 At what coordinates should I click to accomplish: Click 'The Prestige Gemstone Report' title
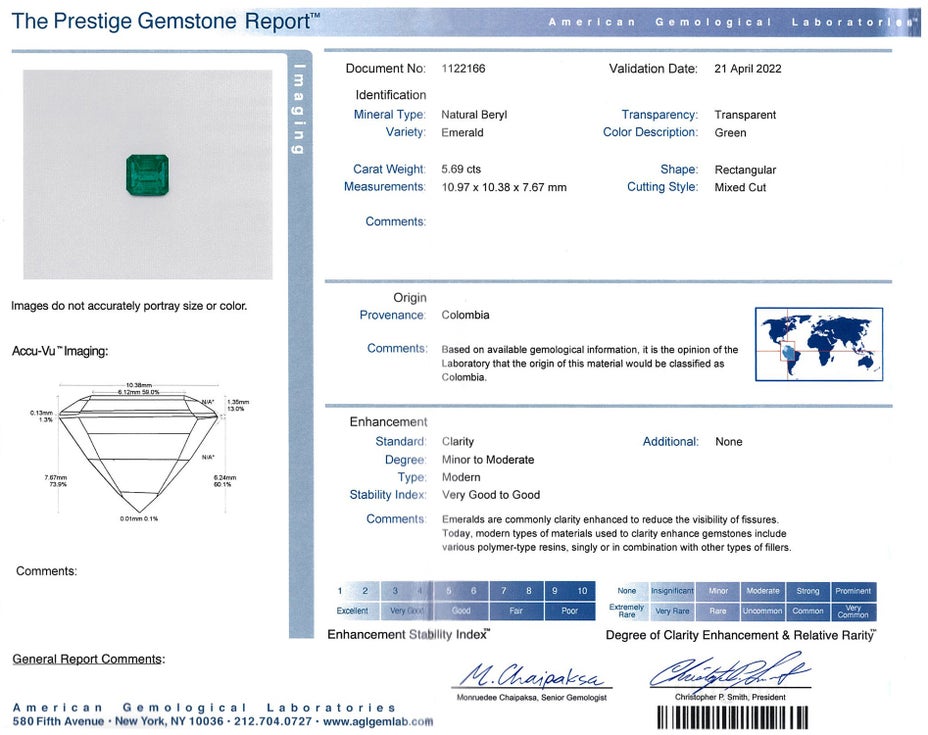pyautogui.click(x=165, y=21)
